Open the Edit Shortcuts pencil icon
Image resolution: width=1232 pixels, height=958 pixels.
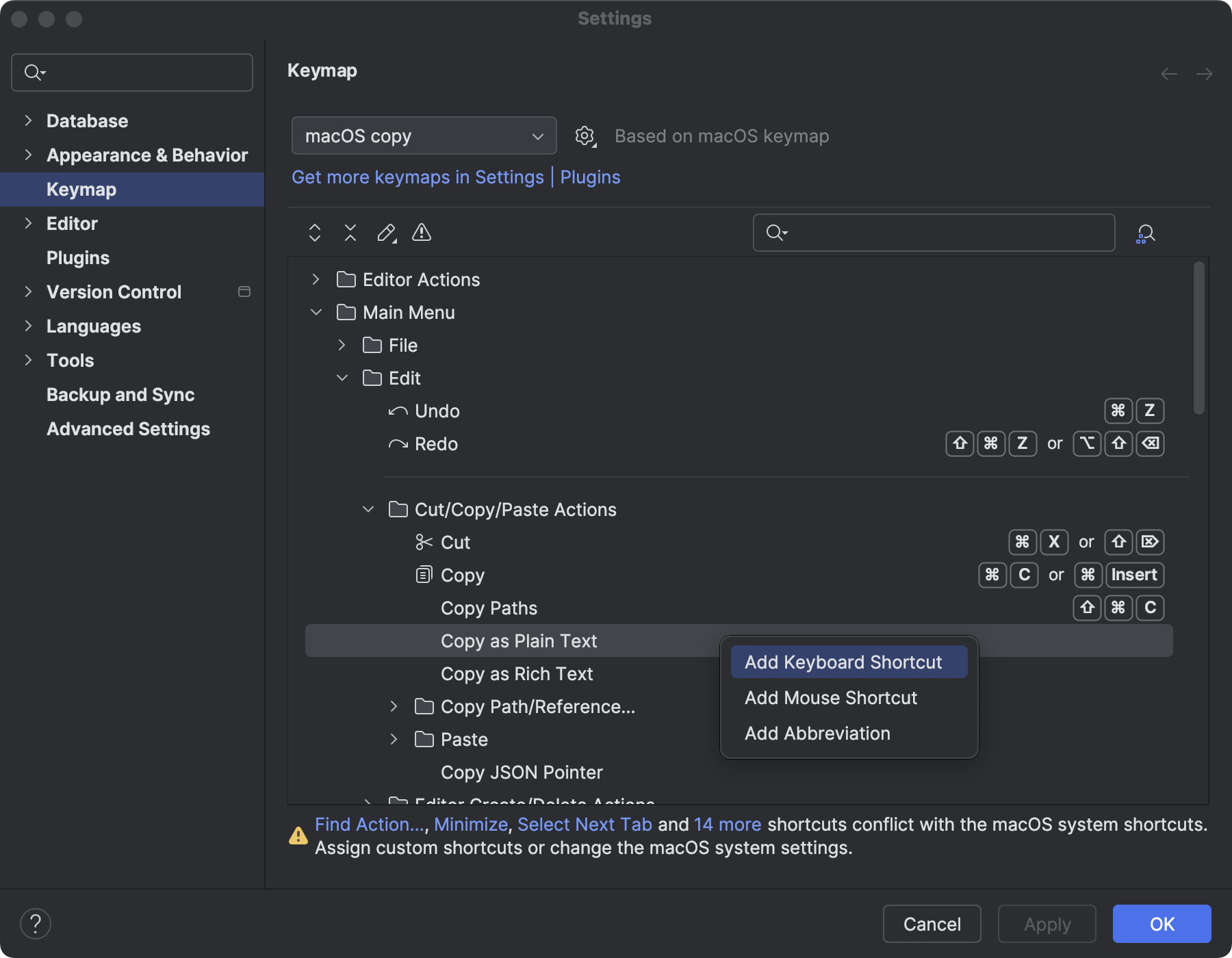click(x=386, y=233)
